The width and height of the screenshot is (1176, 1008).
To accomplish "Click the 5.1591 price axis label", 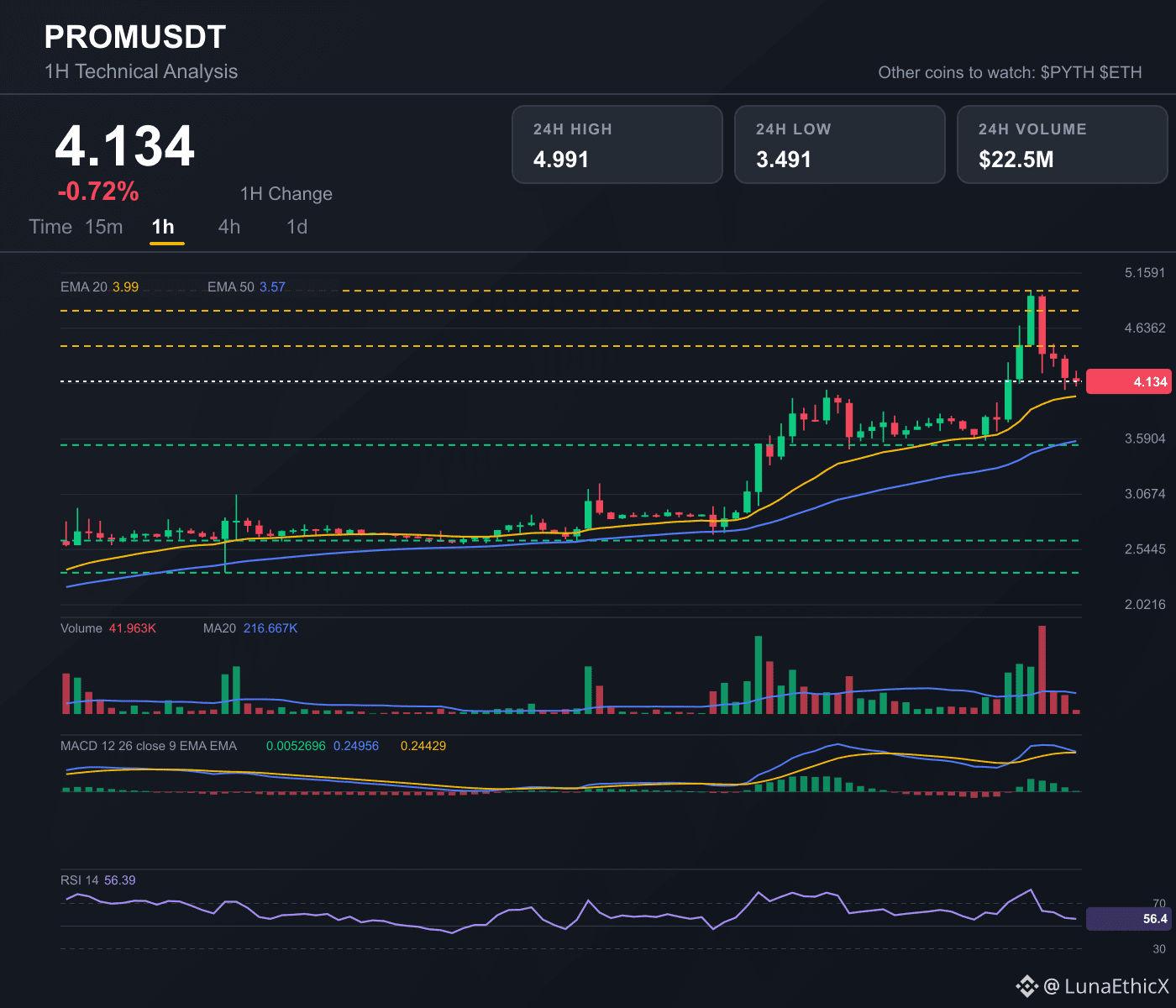I will [1145, 272].
